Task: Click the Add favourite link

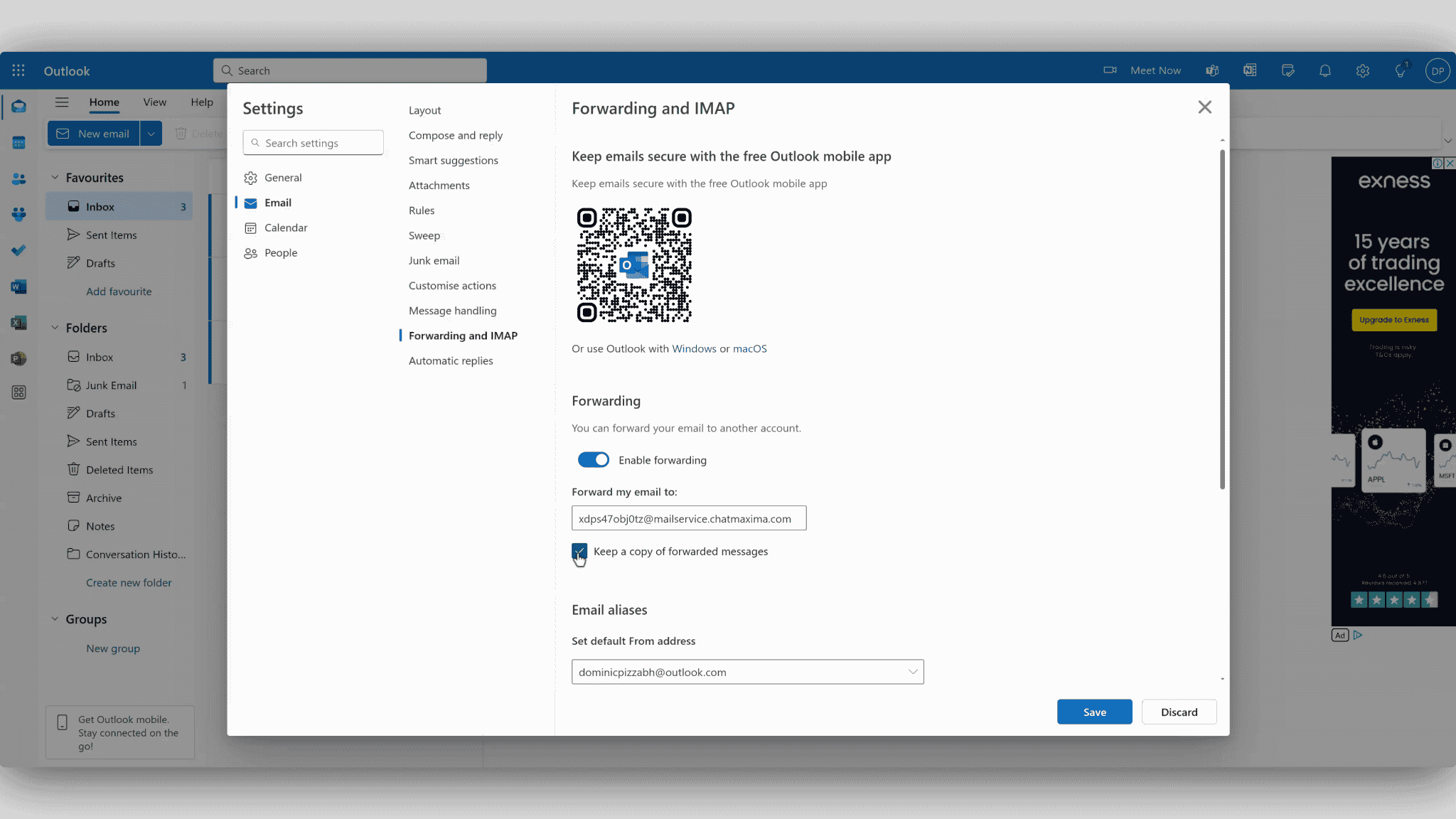Action: pyautogui.click(x=119, y=291)
